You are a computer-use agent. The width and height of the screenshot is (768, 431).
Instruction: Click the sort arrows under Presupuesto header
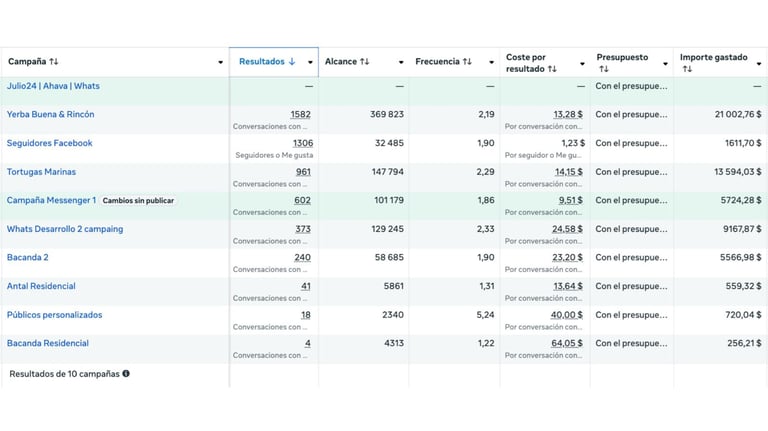pyautogui.click(x=603, y=69)
